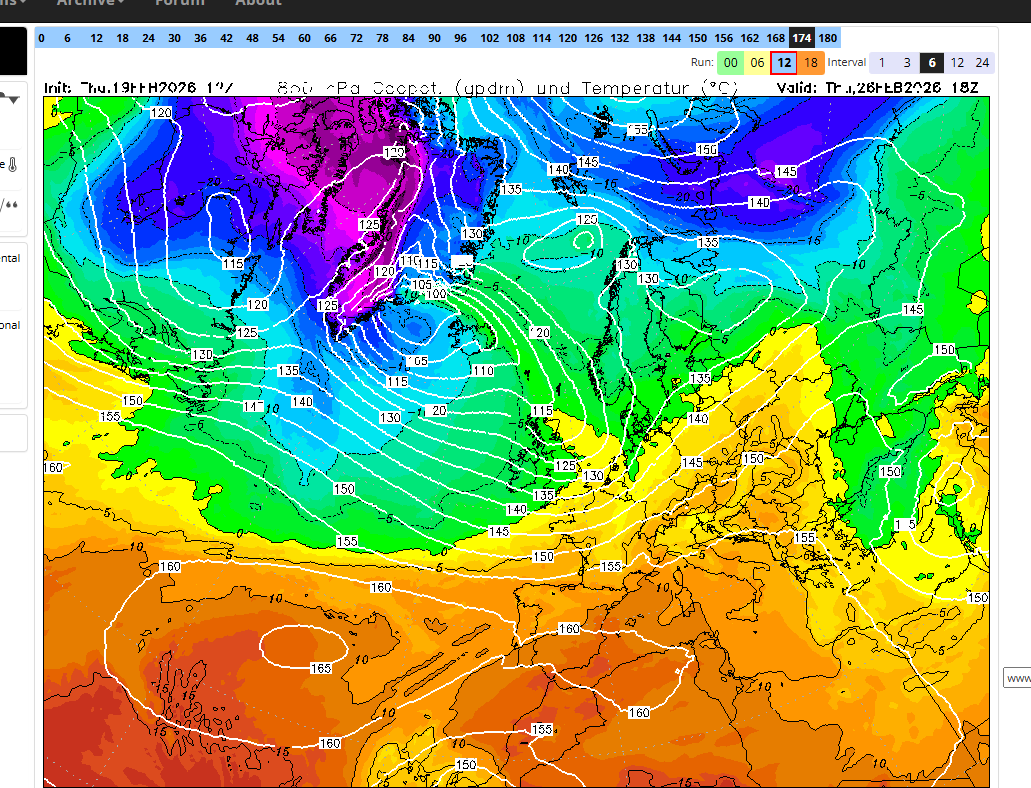Show forecast hour 144

click(x=671, y=38)
